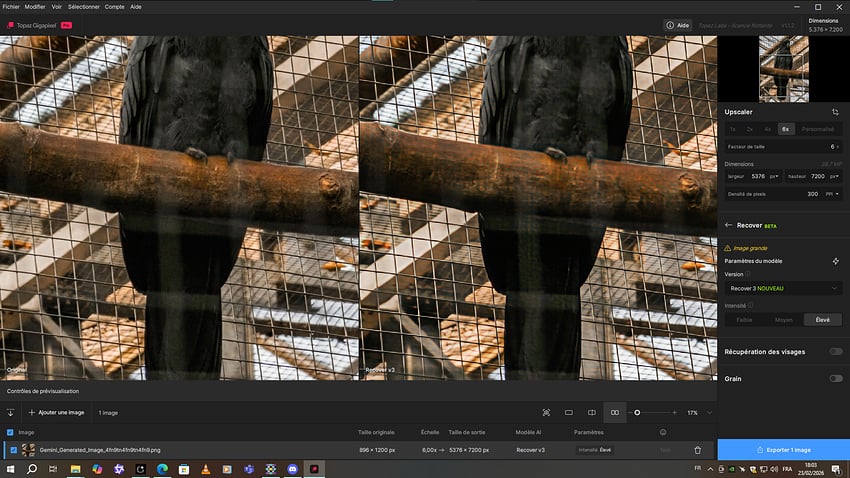Switch to the single image view icon

(569, 412)
